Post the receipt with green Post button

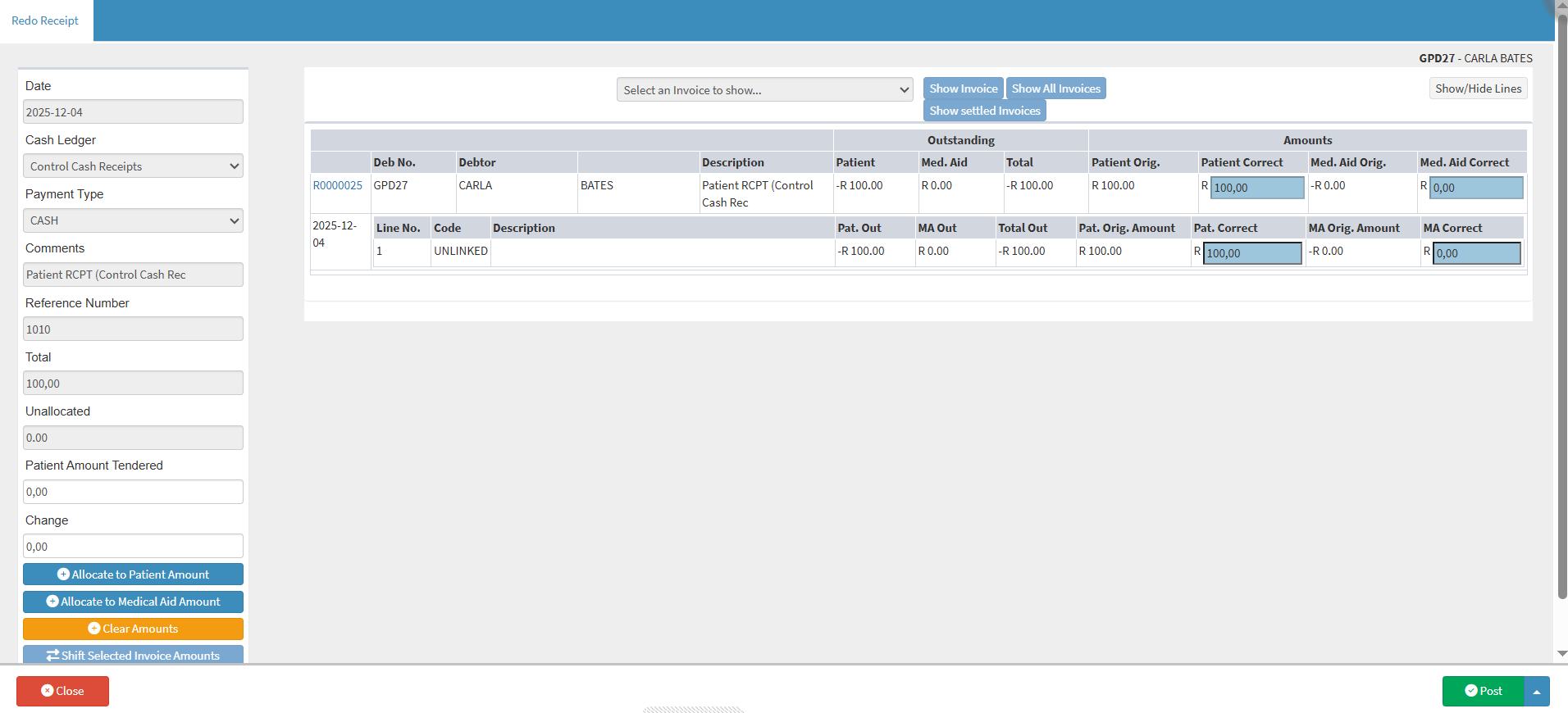click(1483, 691)
